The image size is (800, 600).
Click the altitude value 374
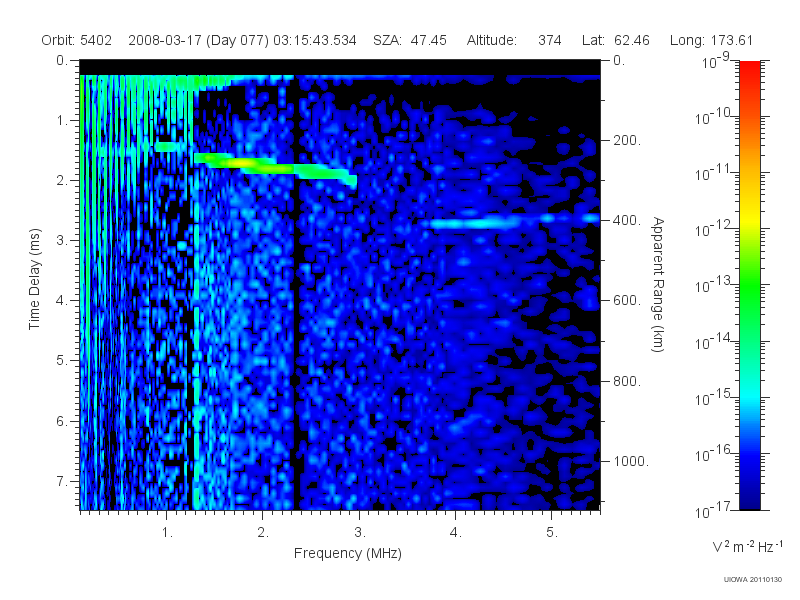click(x=549, y=40)
